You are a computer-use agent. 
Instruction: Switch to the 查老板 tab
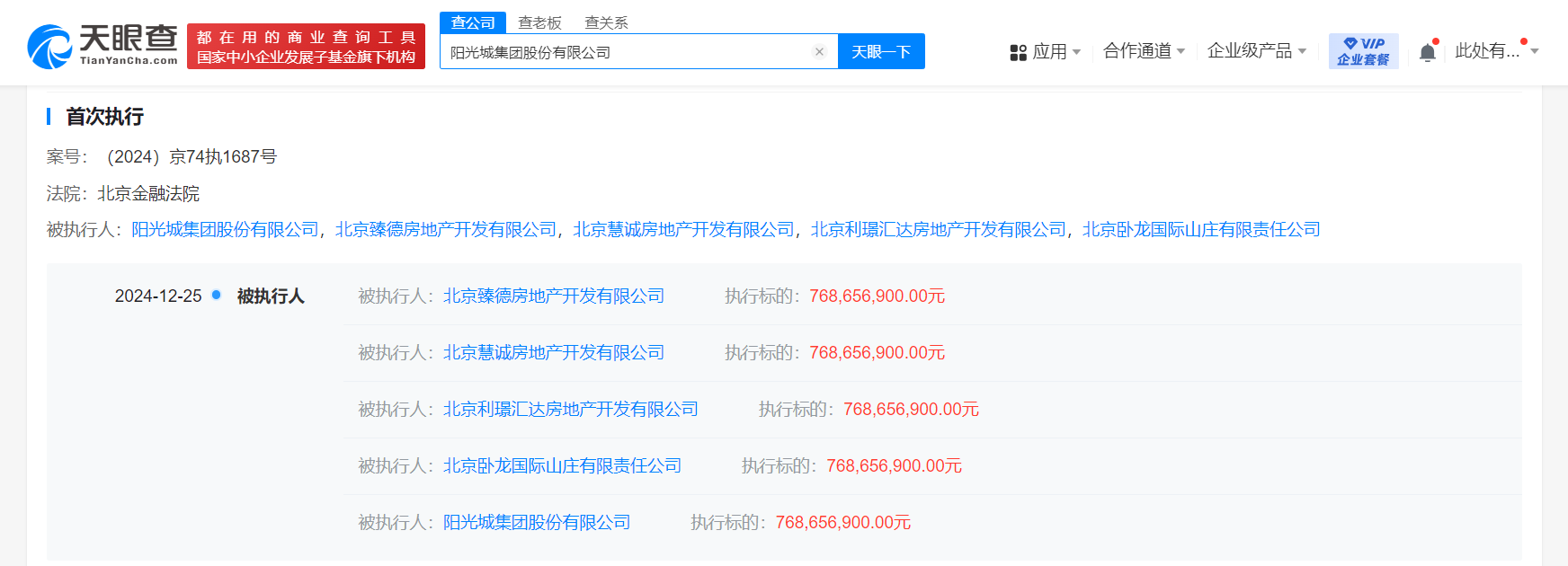click(x=539, y=22)
